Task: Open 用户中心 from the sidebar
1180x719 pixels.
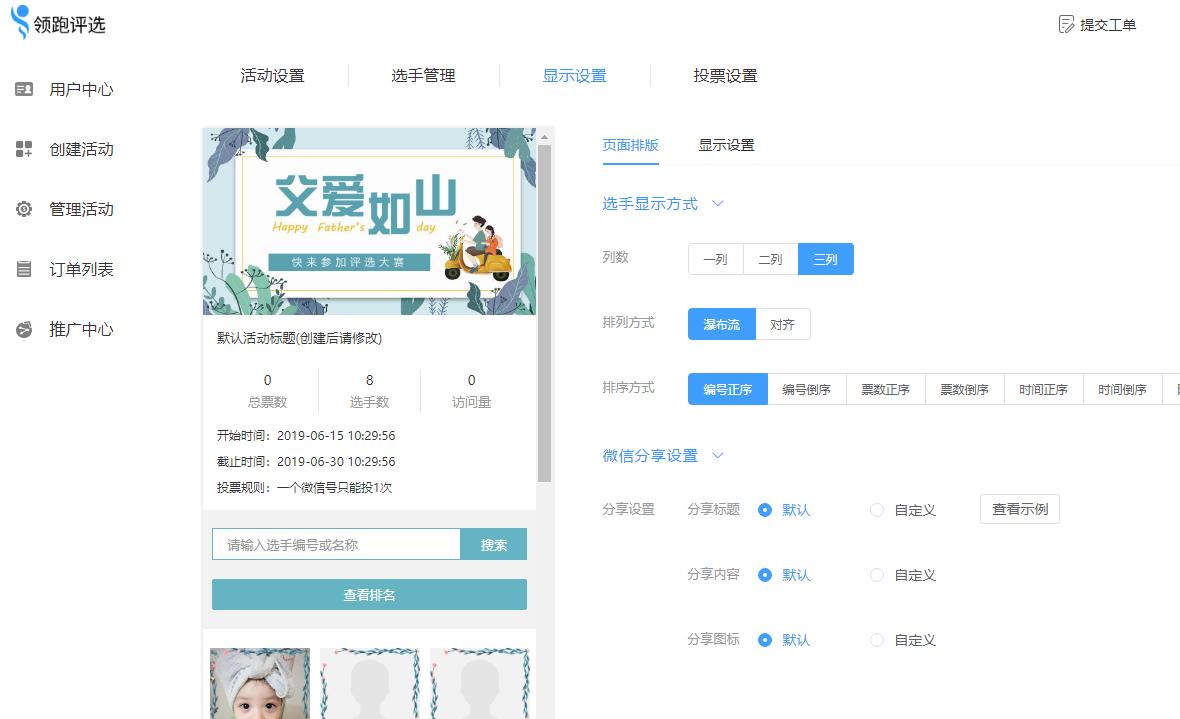Action: [80, 89]
